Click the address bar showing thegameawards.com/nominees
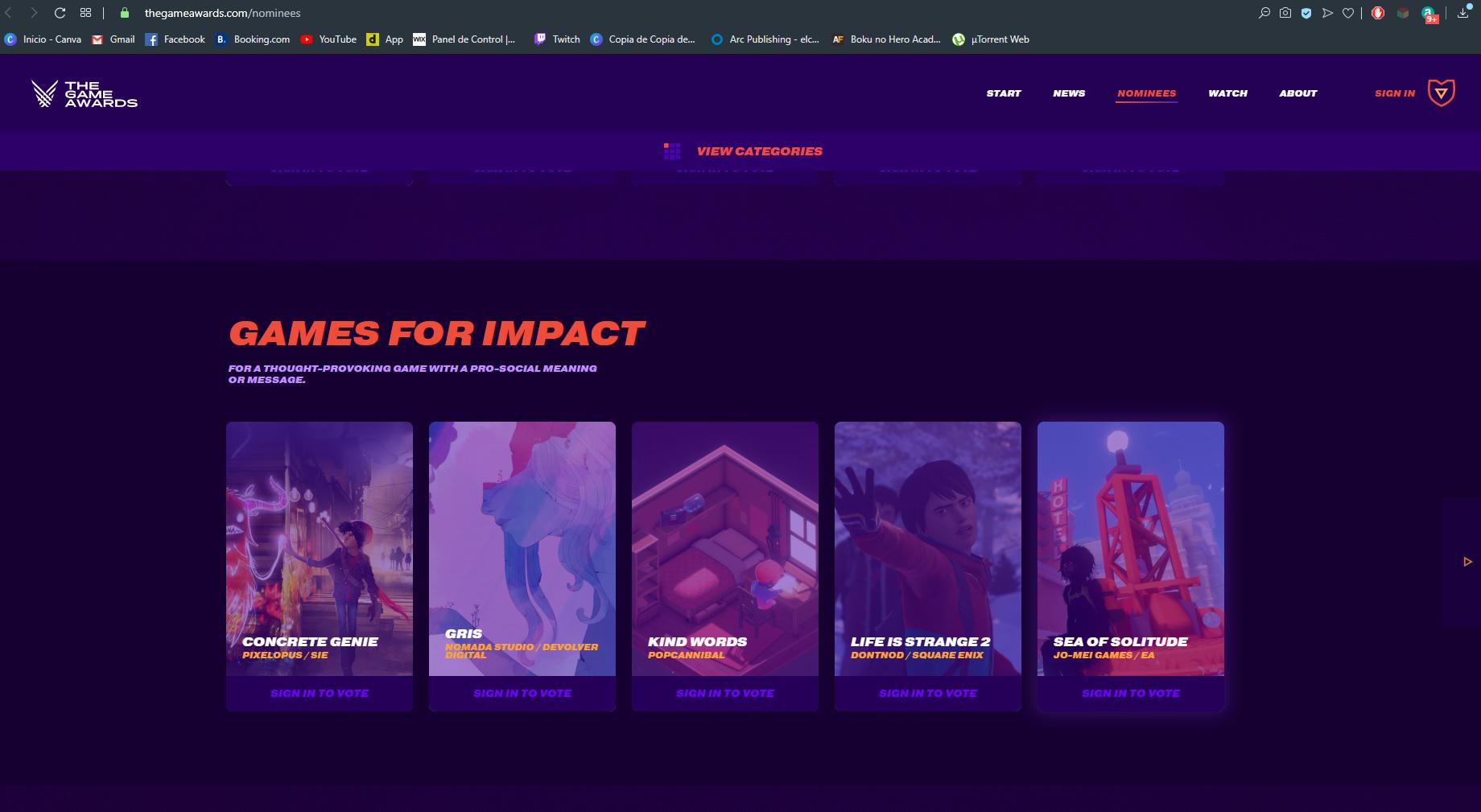The height and width of the screenshot is (812, 1481). point(222,13)
